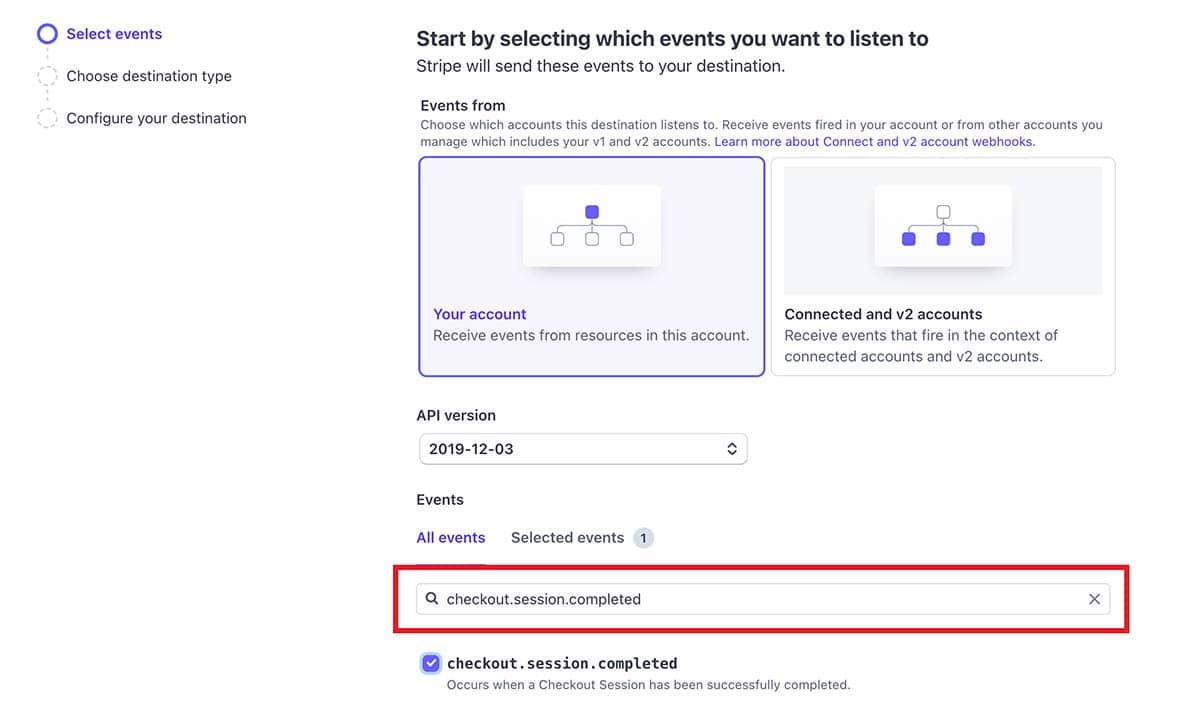Click the search magnifier icon in events search
Viewport: 1200px width, 726px height.
pyautogui.click(x=432, y=598)
